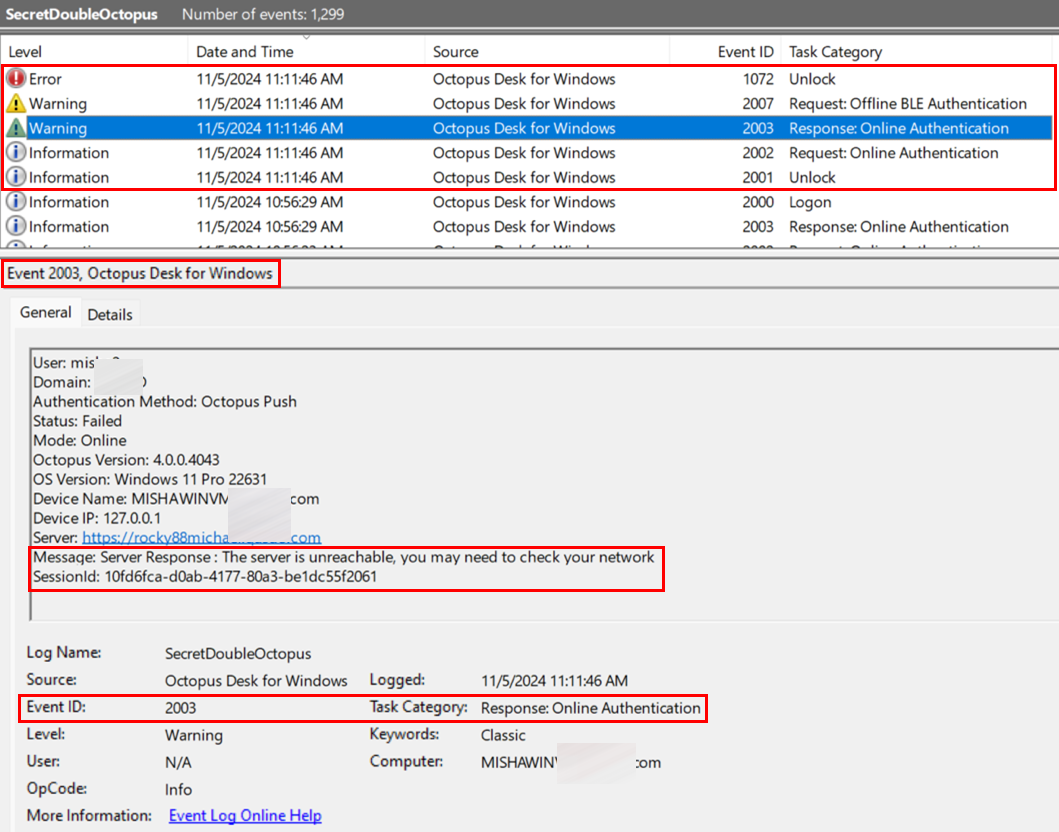Select the Error row with Unlock category
The height and width of the screenshot is (832, 1059).
[527, 79]
